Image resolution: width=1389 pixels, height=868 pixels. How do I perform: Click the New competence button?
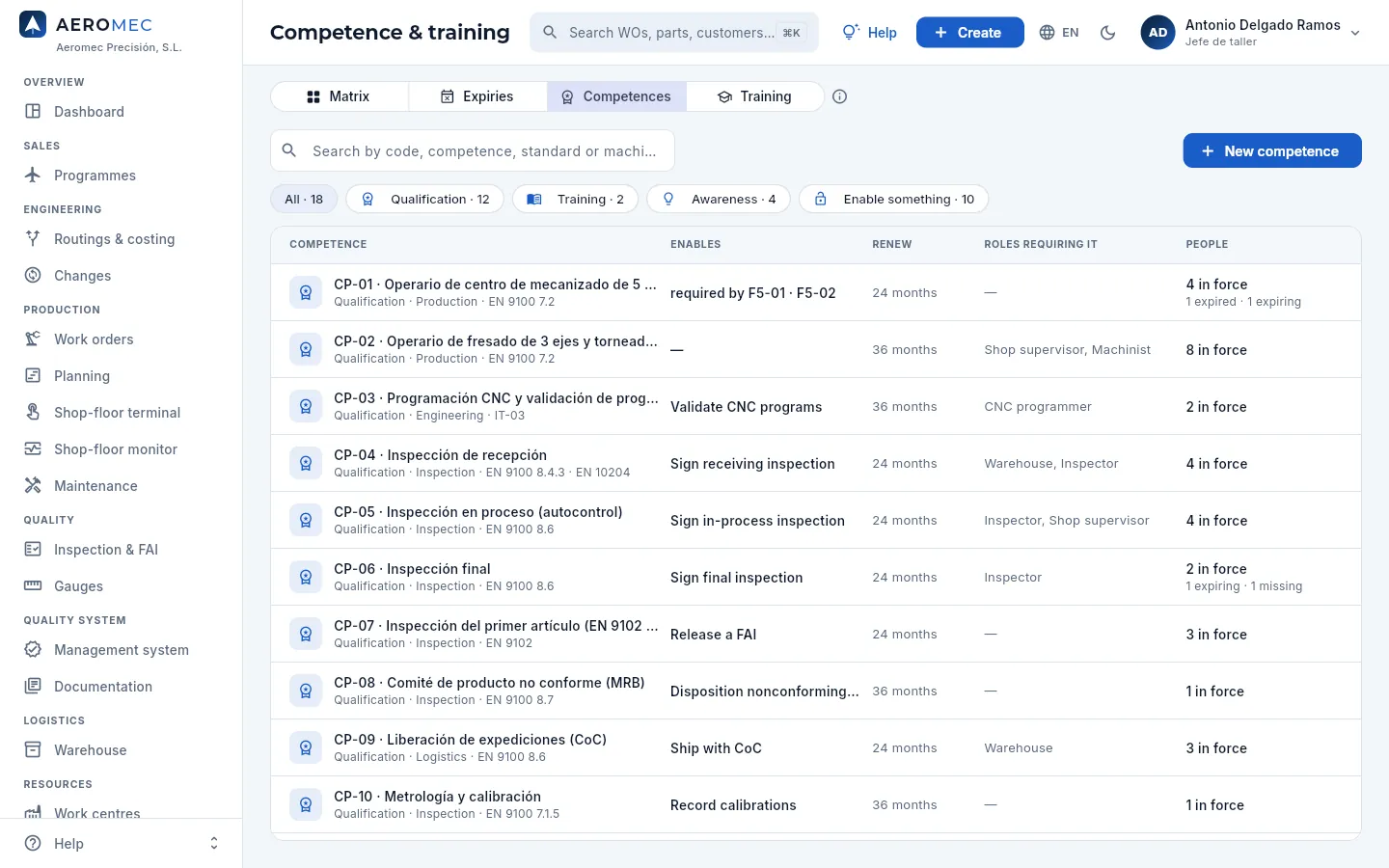click(x=1272, y=150)
